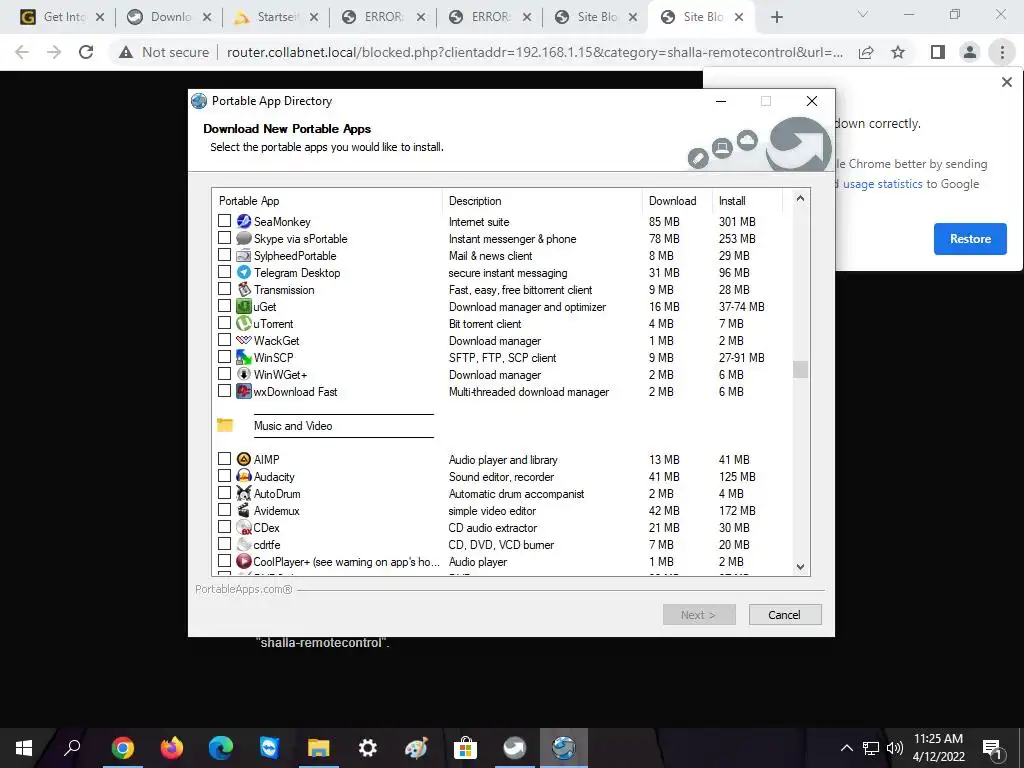Click Restore in the Chrome popup
Screen dimensions: 1024x768
click(x=970, y=238)
